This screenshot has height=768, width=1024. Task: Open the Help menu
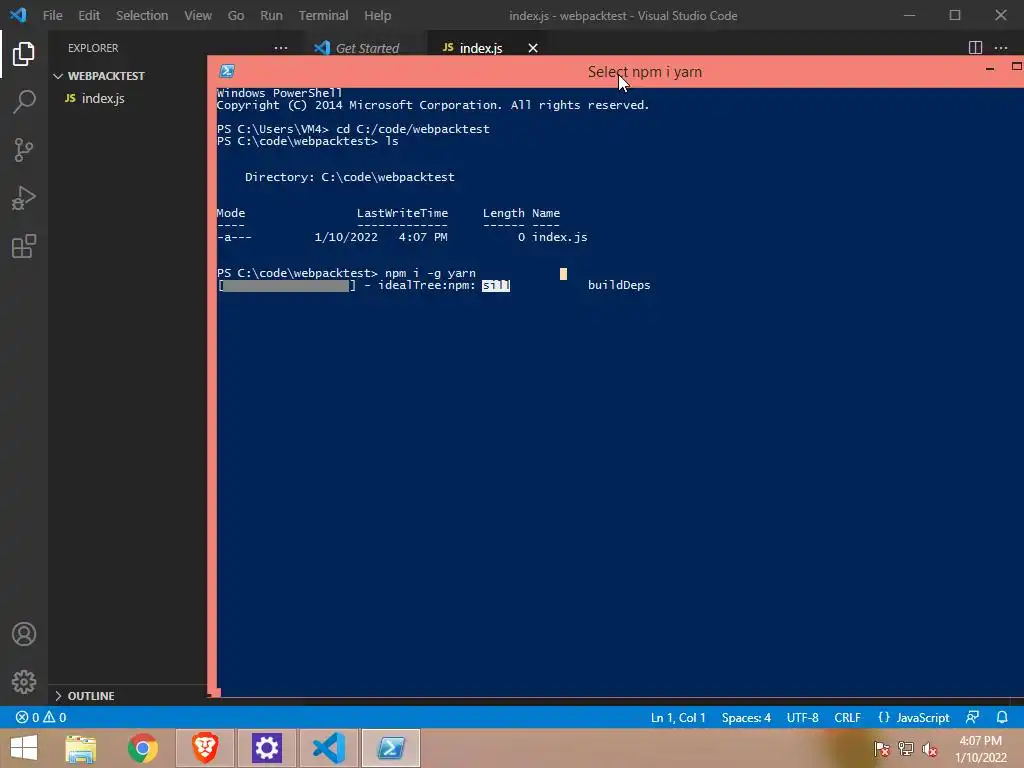pos(377,15)
